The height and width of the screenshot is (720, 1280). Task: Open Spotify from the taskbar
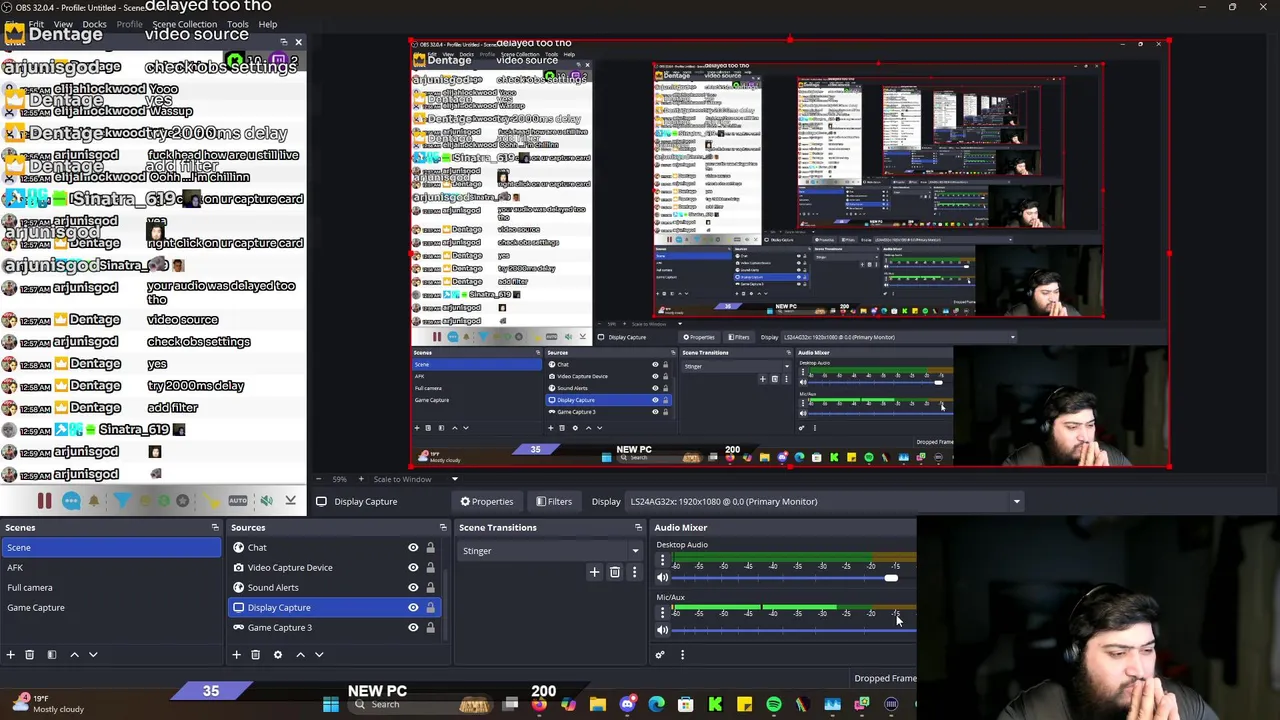pos(774,705)
